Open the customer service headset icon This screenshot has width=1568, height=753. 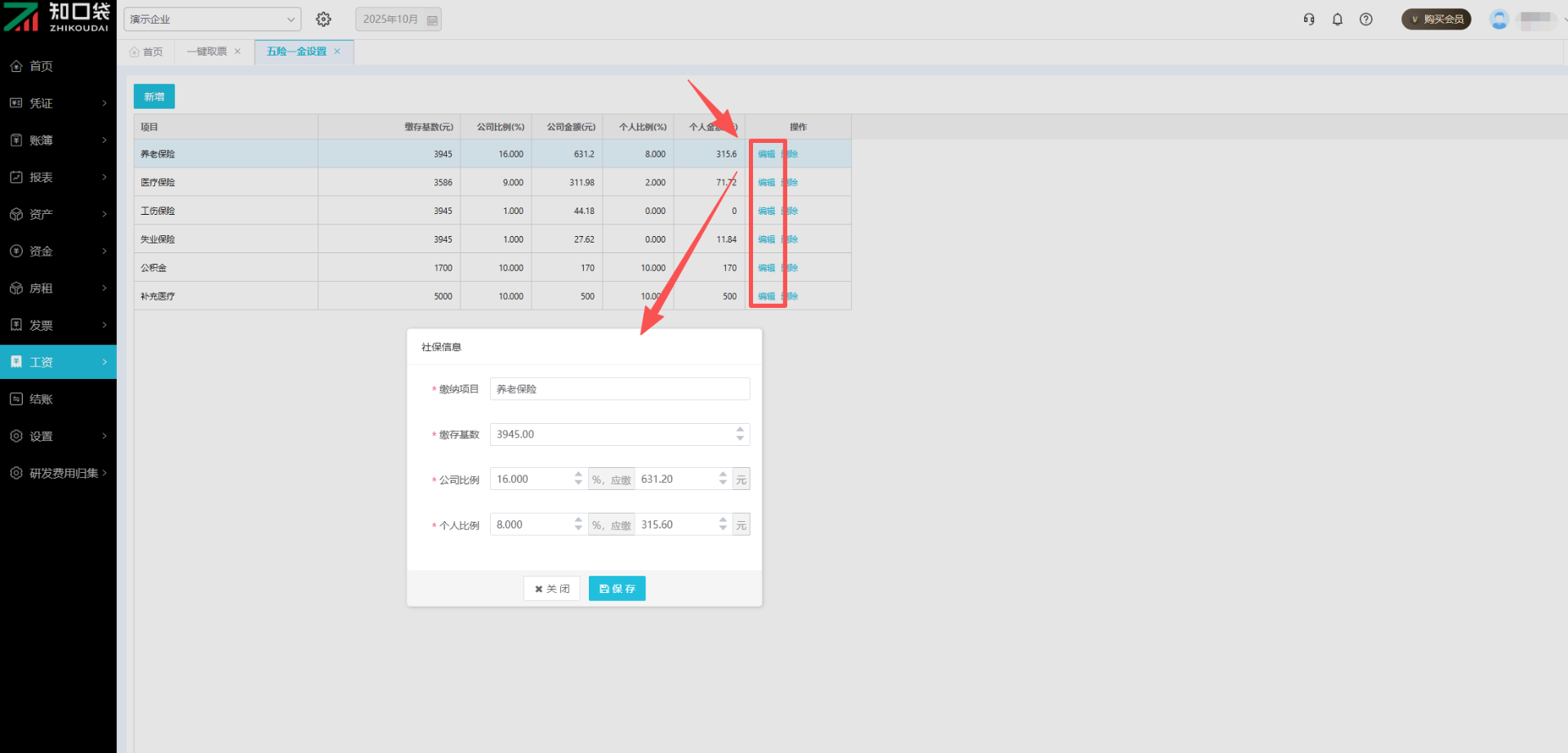[1309, 20]
